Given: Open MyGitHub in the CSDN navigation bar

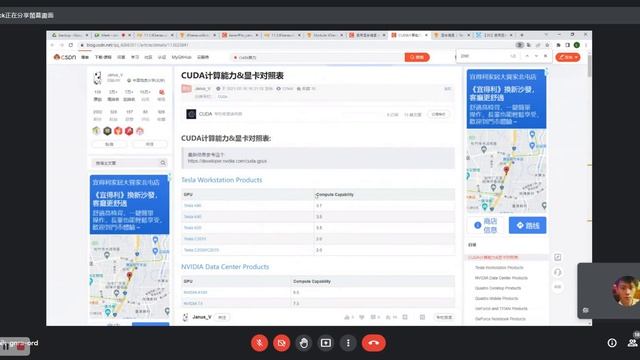Looking at the screenshot, I should 182,57.
